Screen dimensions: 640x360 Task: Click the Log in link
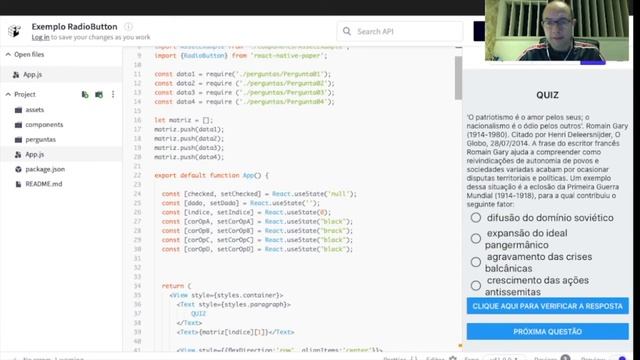40,37
